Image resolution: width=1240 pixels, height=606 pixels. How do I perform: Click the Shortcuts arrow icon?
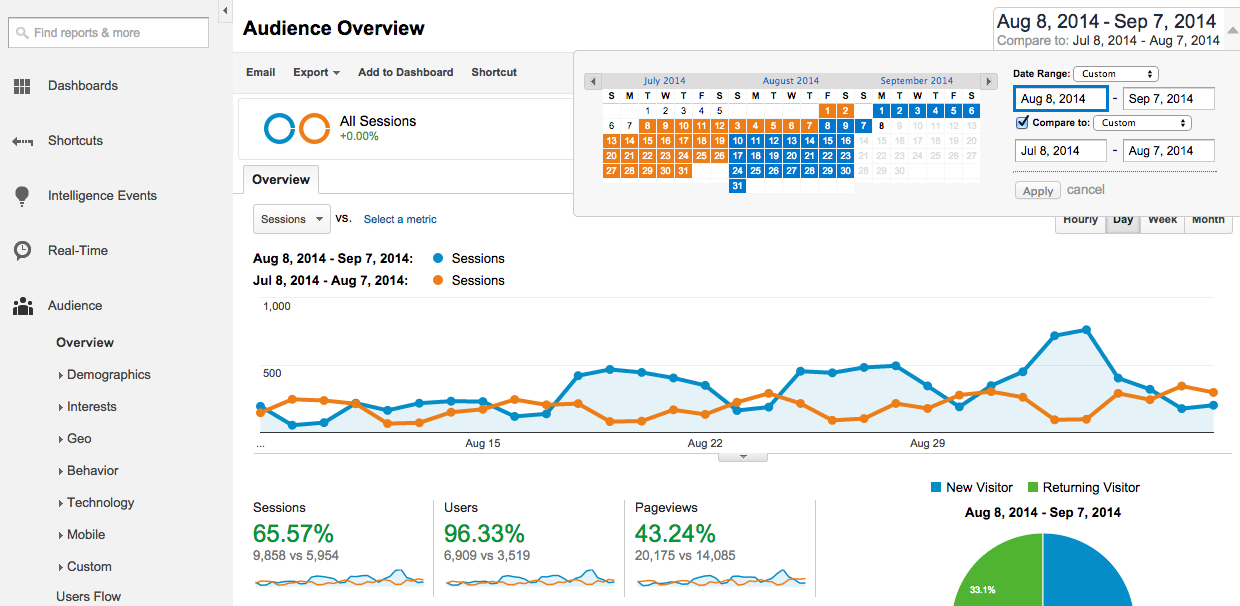pyautogui.click(x=22, y=141)
